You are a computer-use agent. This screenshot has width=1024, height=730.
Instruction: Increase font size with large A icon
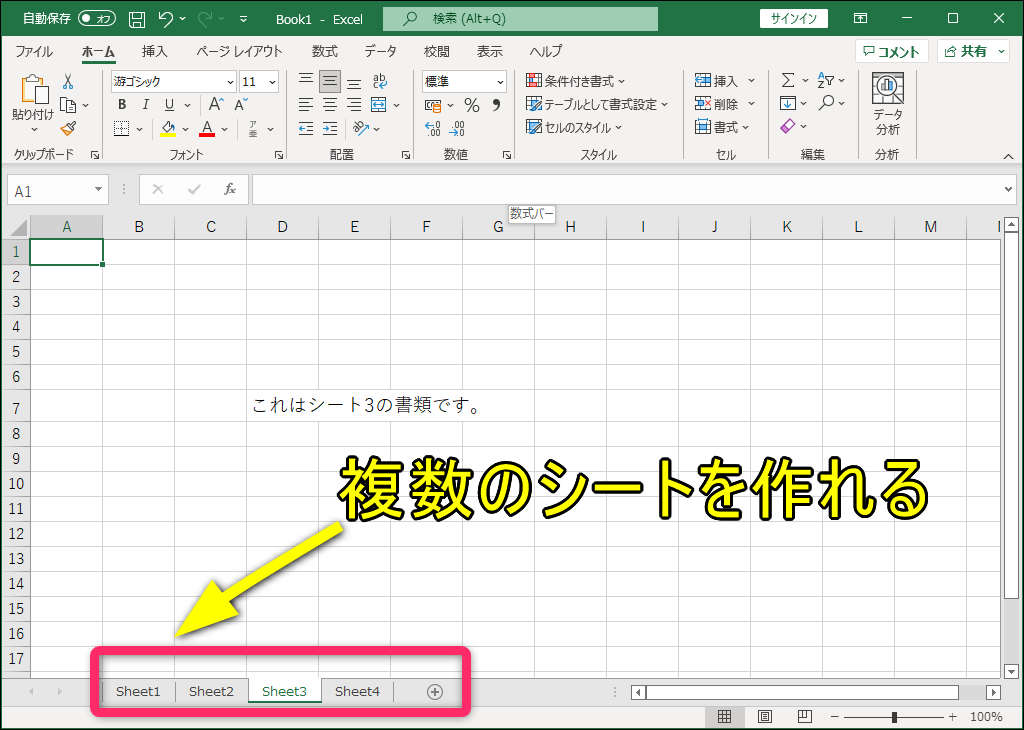click(216, 104)
